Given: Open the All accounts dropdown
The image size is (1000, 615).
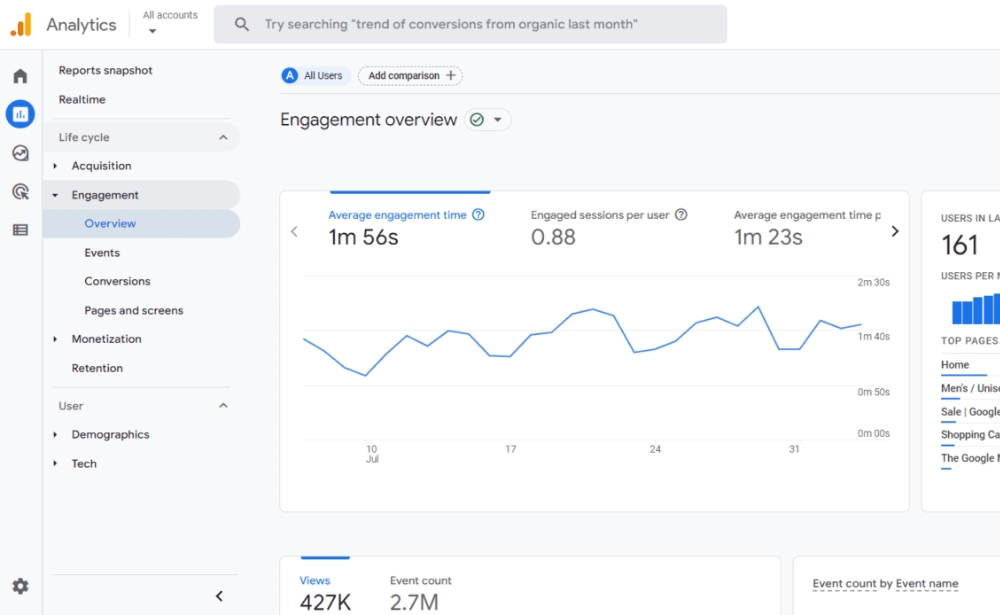Looking at the screenshot, I should pyautogui.click(x=169, y=22).
